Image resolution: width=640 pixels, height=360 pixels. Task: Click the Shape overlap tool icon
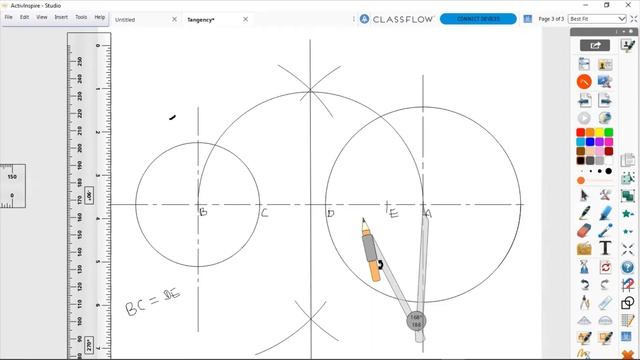tap(627, 303)
